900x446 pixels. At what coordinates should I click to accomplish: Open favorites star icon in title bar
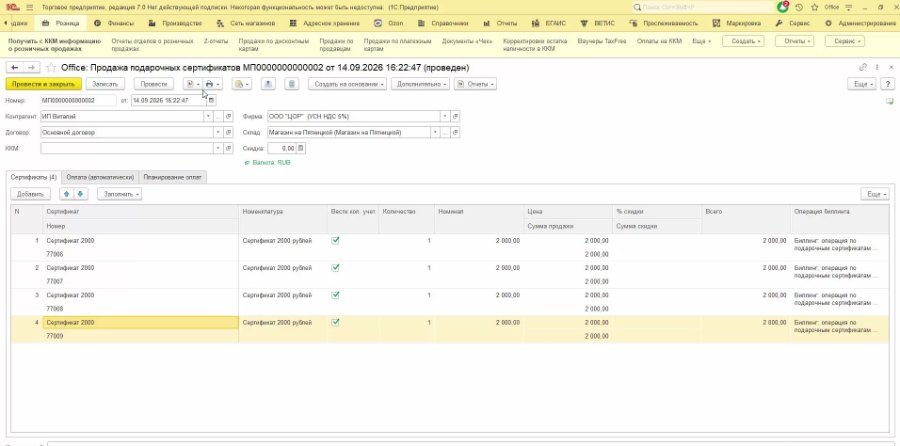pyautogui.click(x=814, y=7)
